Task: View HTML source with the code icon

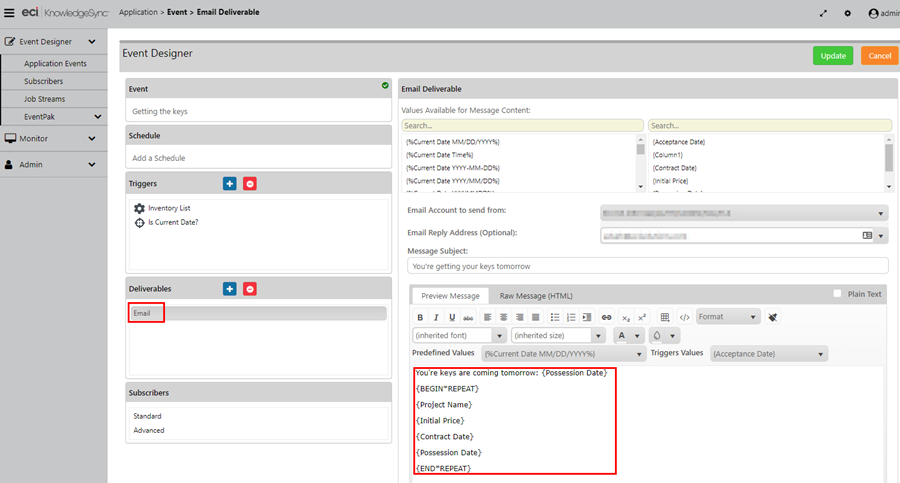Action: (684, 317)
